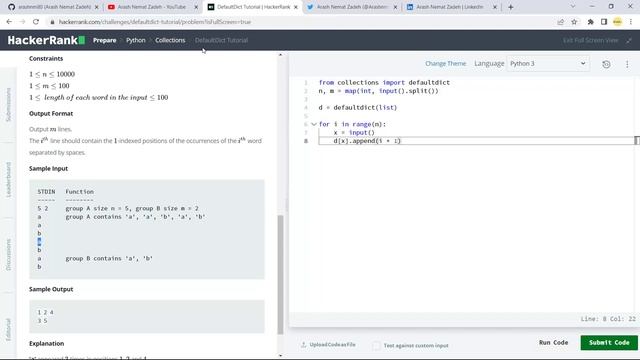Click the browser forward arrow
The image size is (640, 360).
(x=22, y=22)
